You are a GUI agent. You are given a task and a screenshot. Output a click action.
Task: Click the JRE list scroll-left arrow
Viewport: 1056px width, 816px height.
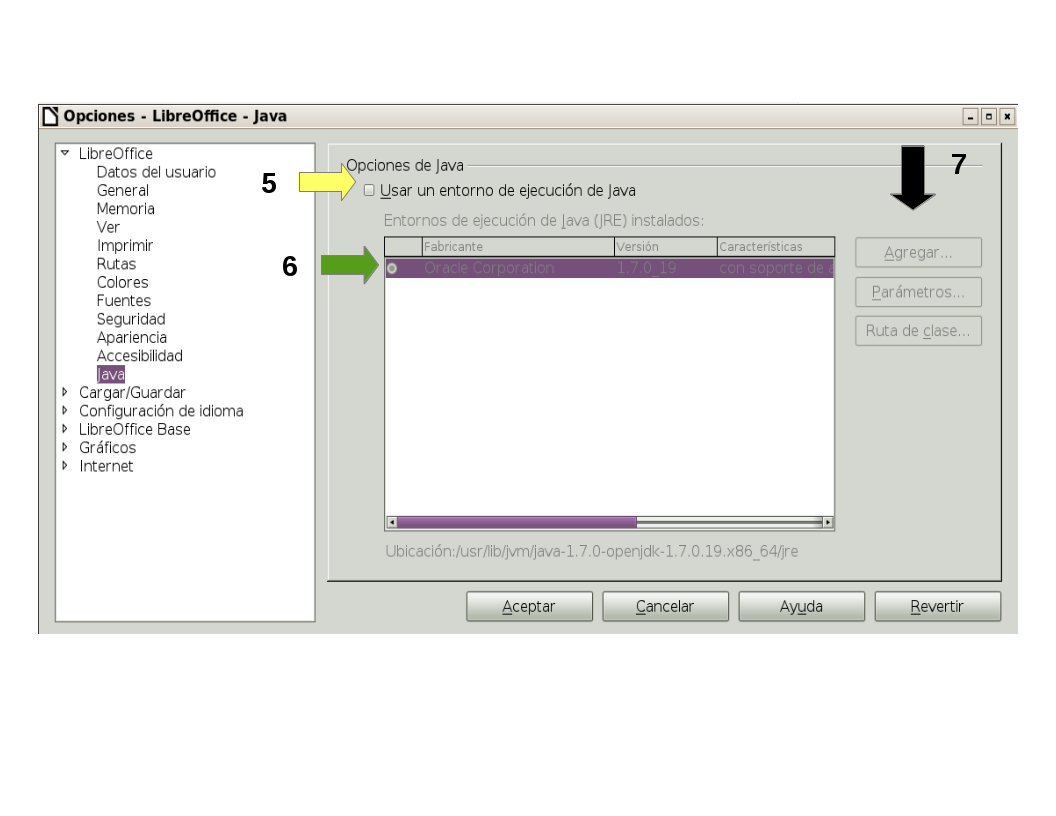click(392, 522)
